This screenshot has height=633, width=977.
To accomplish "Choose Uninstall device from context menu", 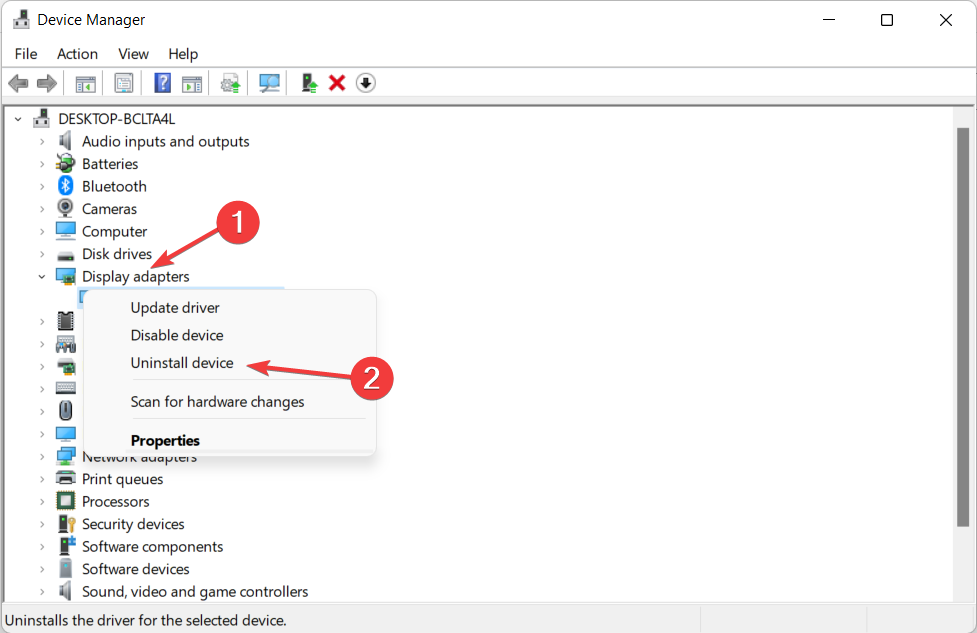I will click(182, 363).
